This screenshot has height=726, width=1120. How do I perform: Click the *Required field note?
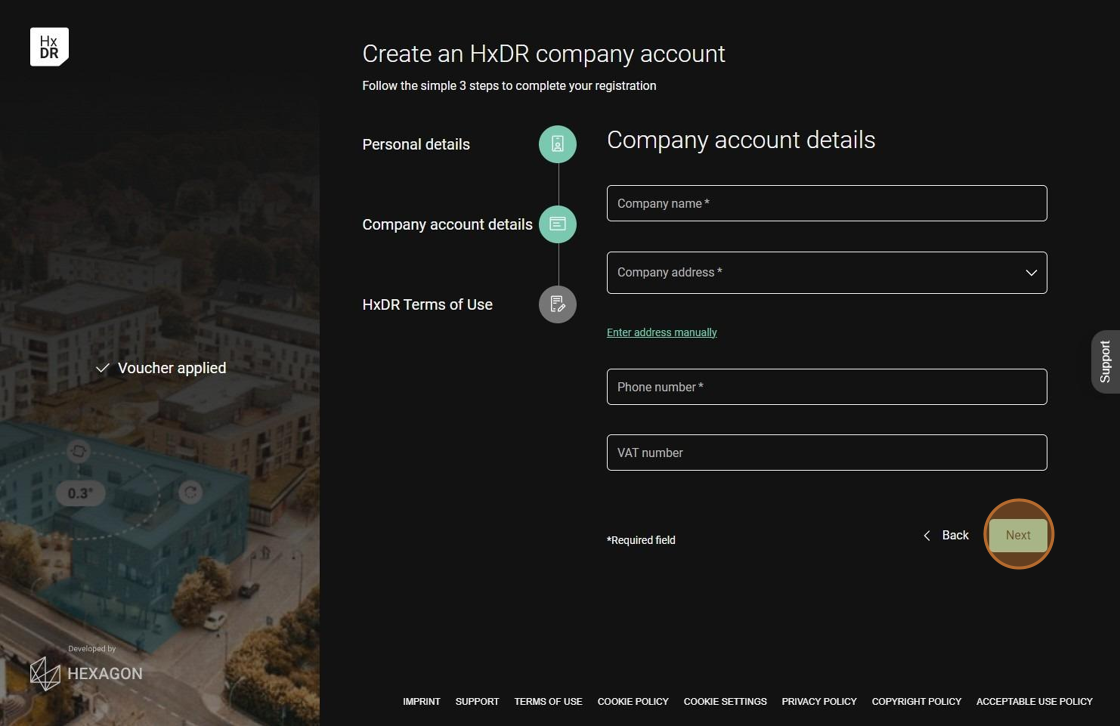coord(641,540)
